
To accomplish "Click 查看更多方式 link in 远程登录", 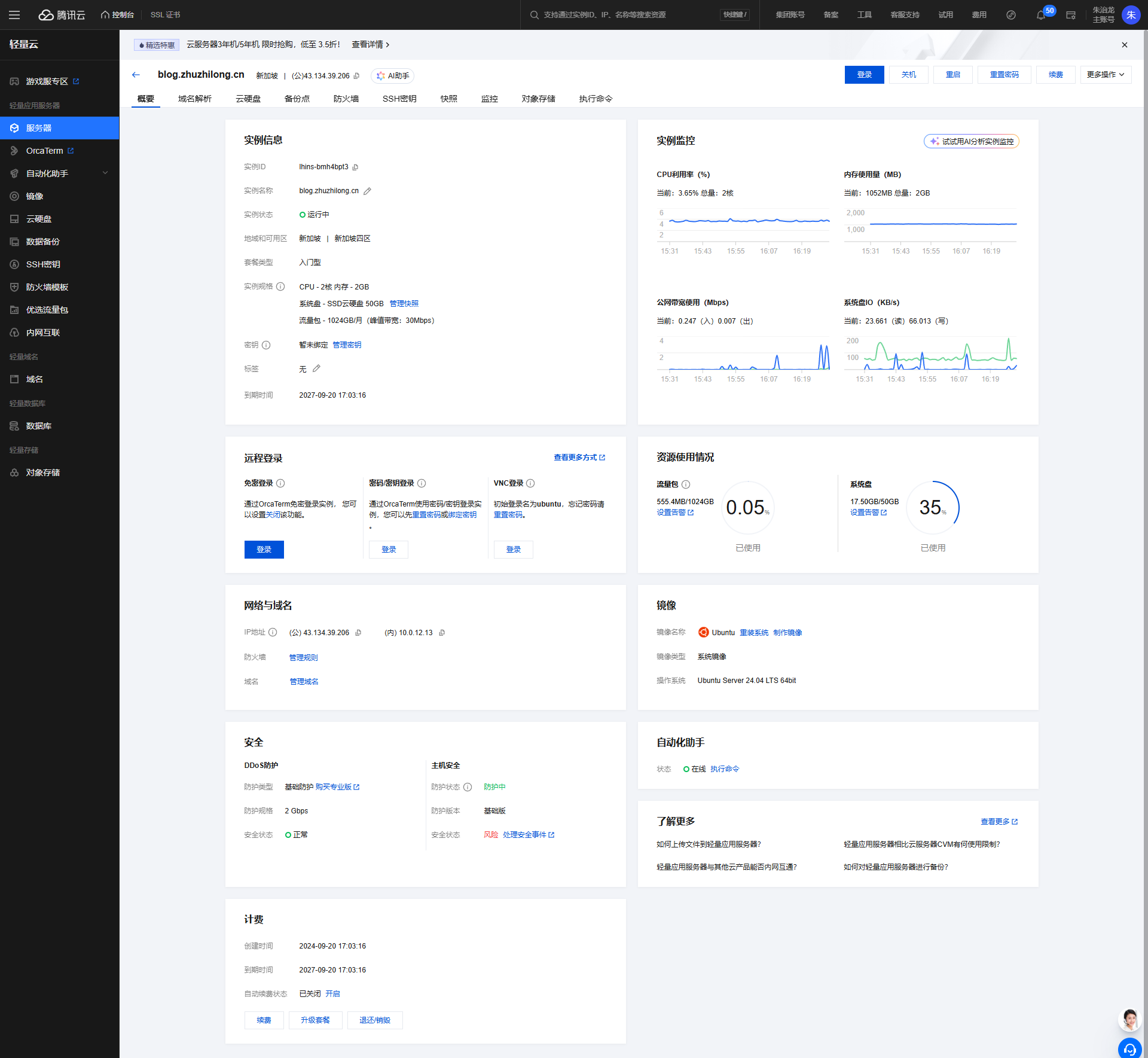I will tap(579, 458).
